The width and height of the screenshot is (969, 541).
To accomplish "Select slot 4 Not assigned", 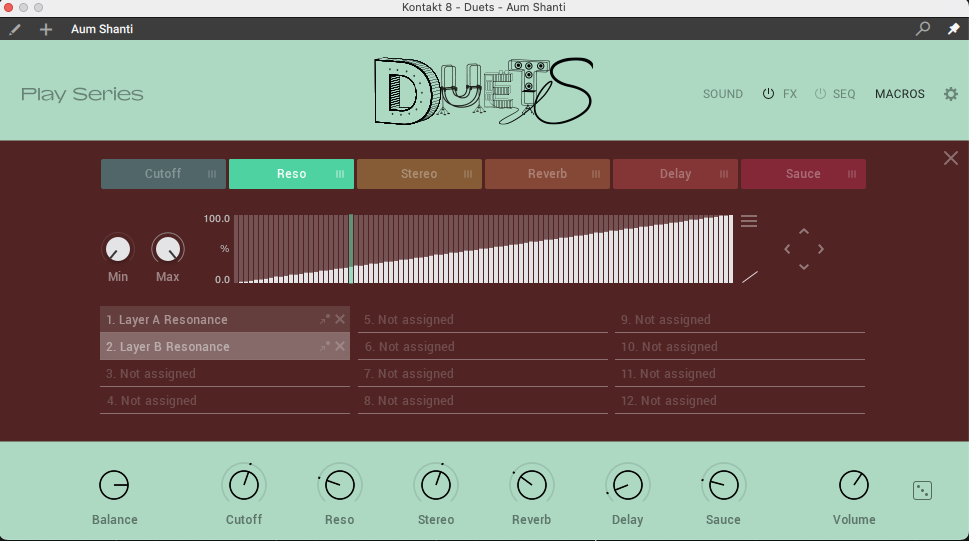I will [x=225, y=401].
